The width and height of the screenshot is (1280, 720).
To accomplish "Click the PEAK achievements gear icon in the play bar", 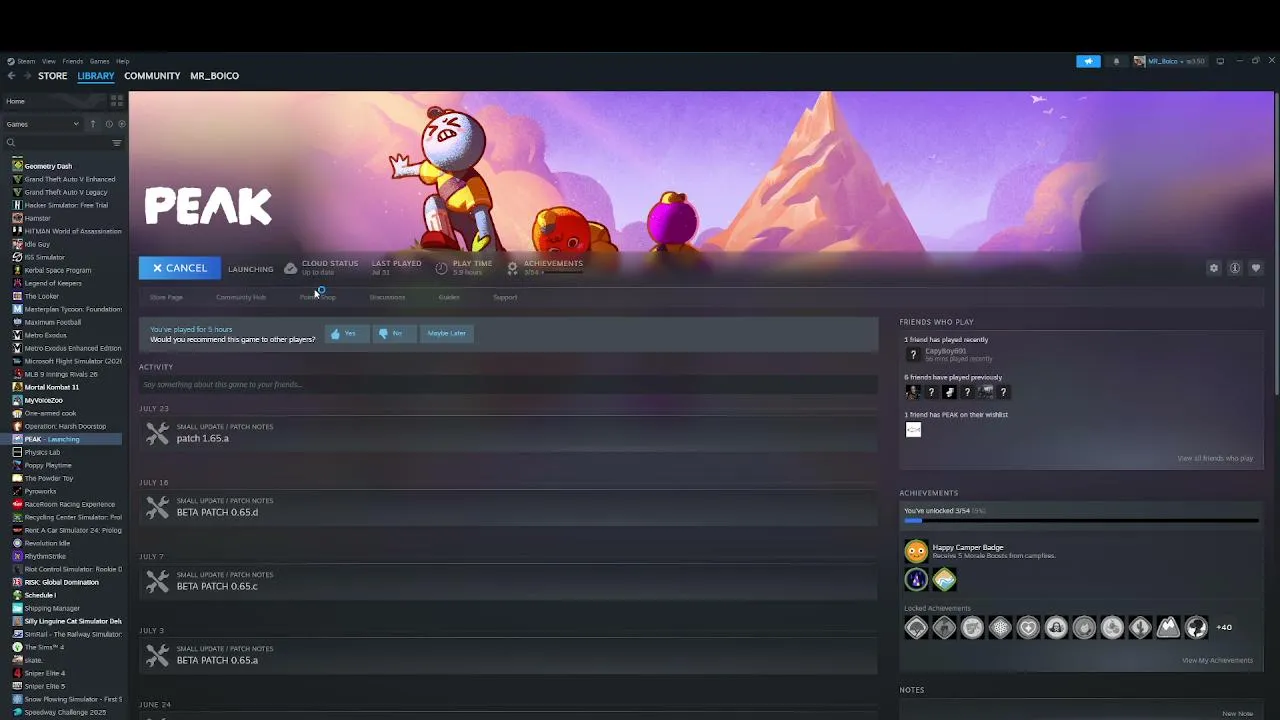I will tap(512, 267).
